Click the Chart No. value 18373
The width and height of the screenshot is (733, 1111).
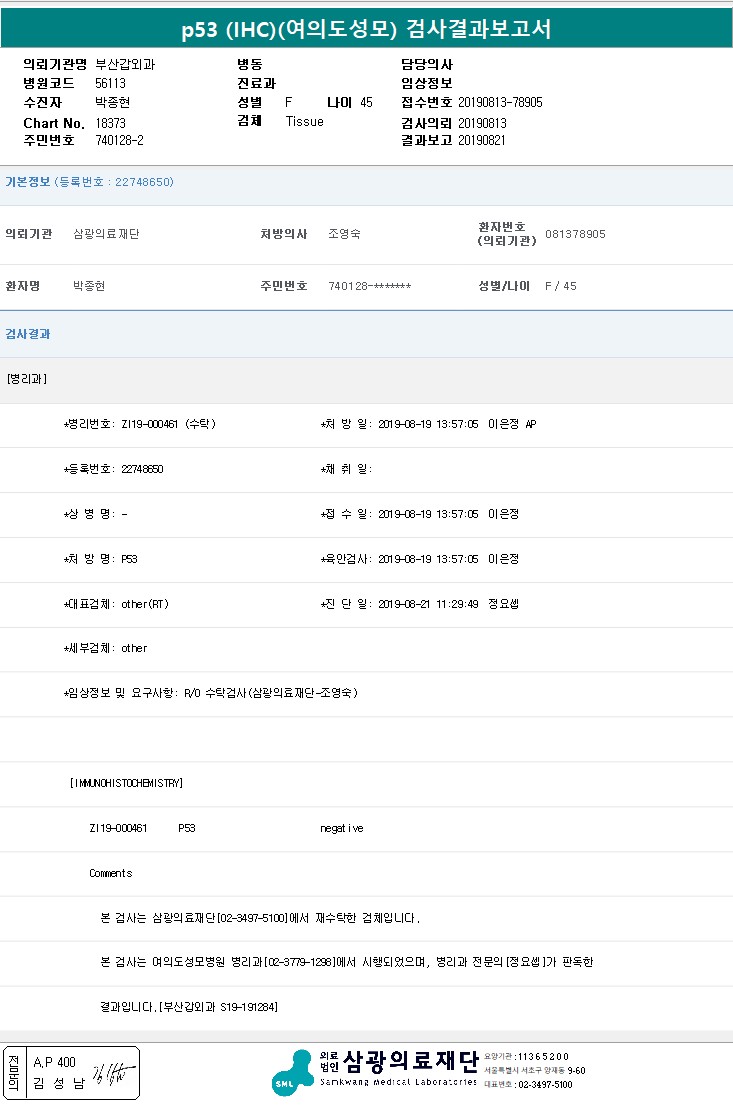[x=110, y=122]
